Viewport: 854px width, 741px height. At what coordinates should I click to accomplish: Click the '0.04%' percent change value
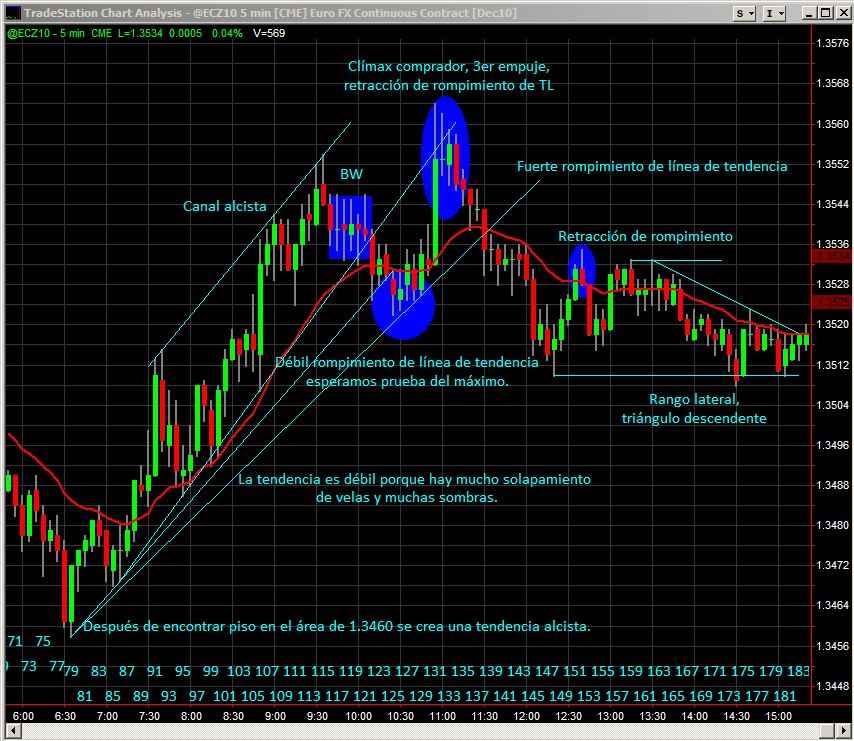click(227, 33)
